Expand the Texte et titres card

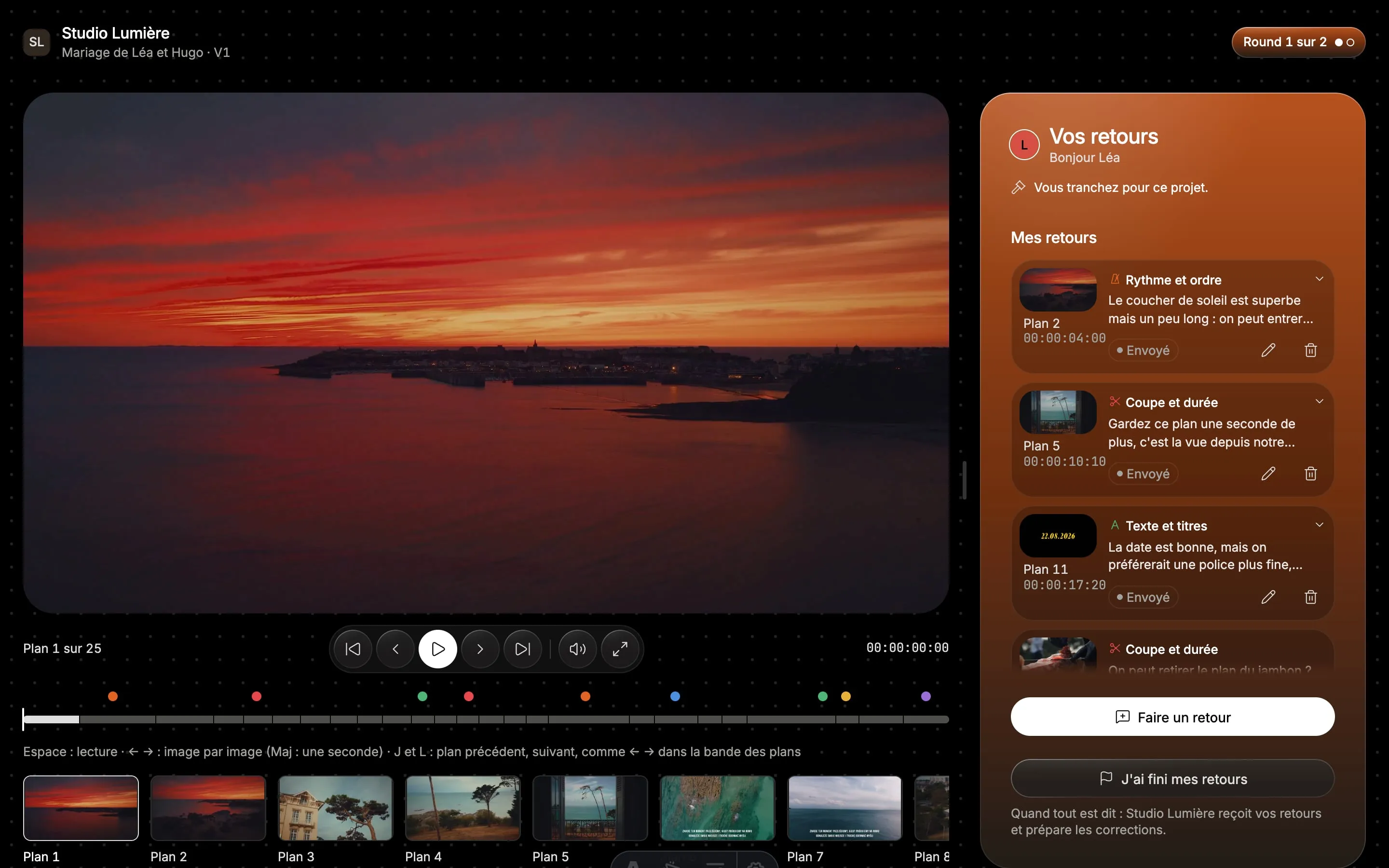(x=1319, y=525)
